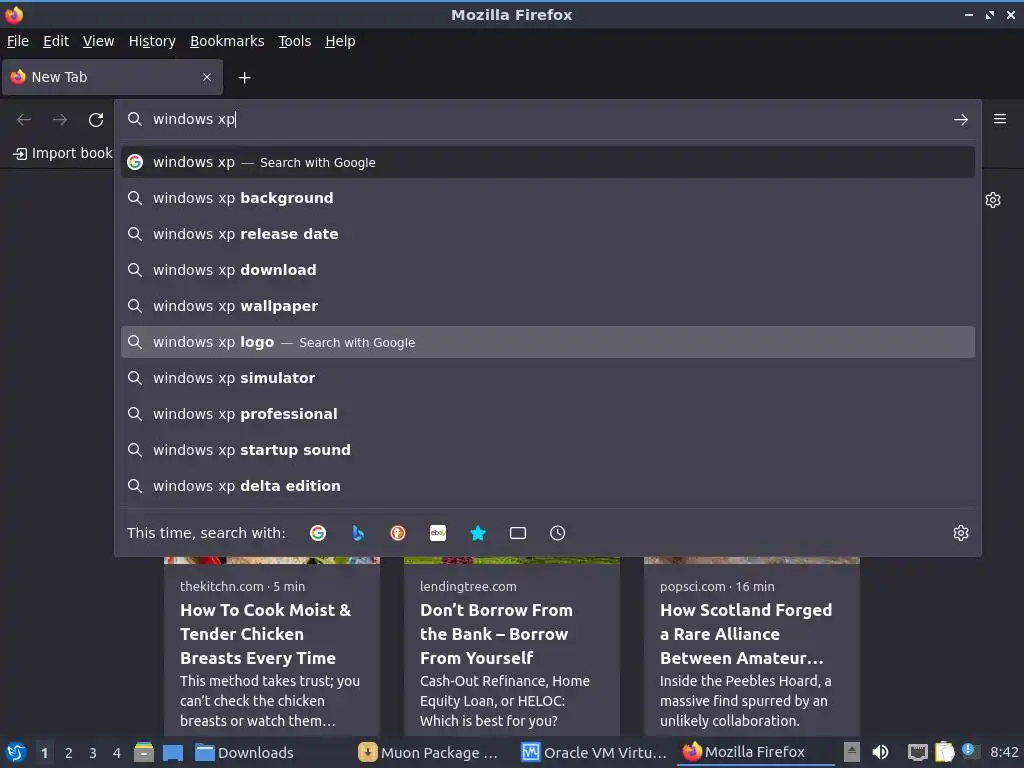The width and height of the screenshot is (1024, 768).
Task: Pick 'windows xp wallpaper' suggestion
Action: click(x=548, y=306)
